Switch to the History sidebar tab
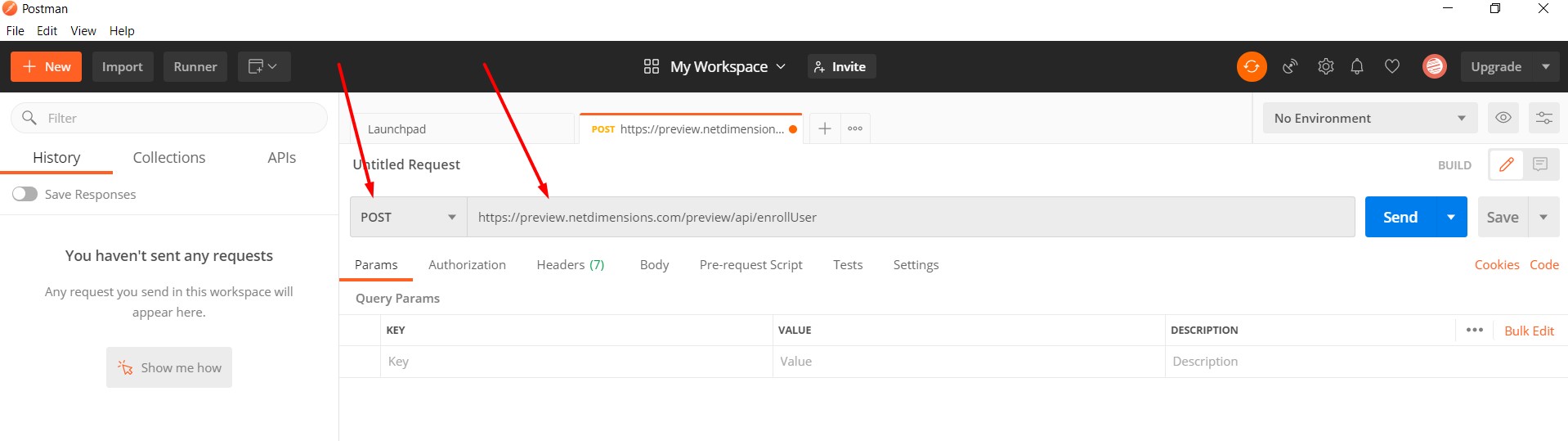This screenshot has width=1568, height=441. point(56,157)
